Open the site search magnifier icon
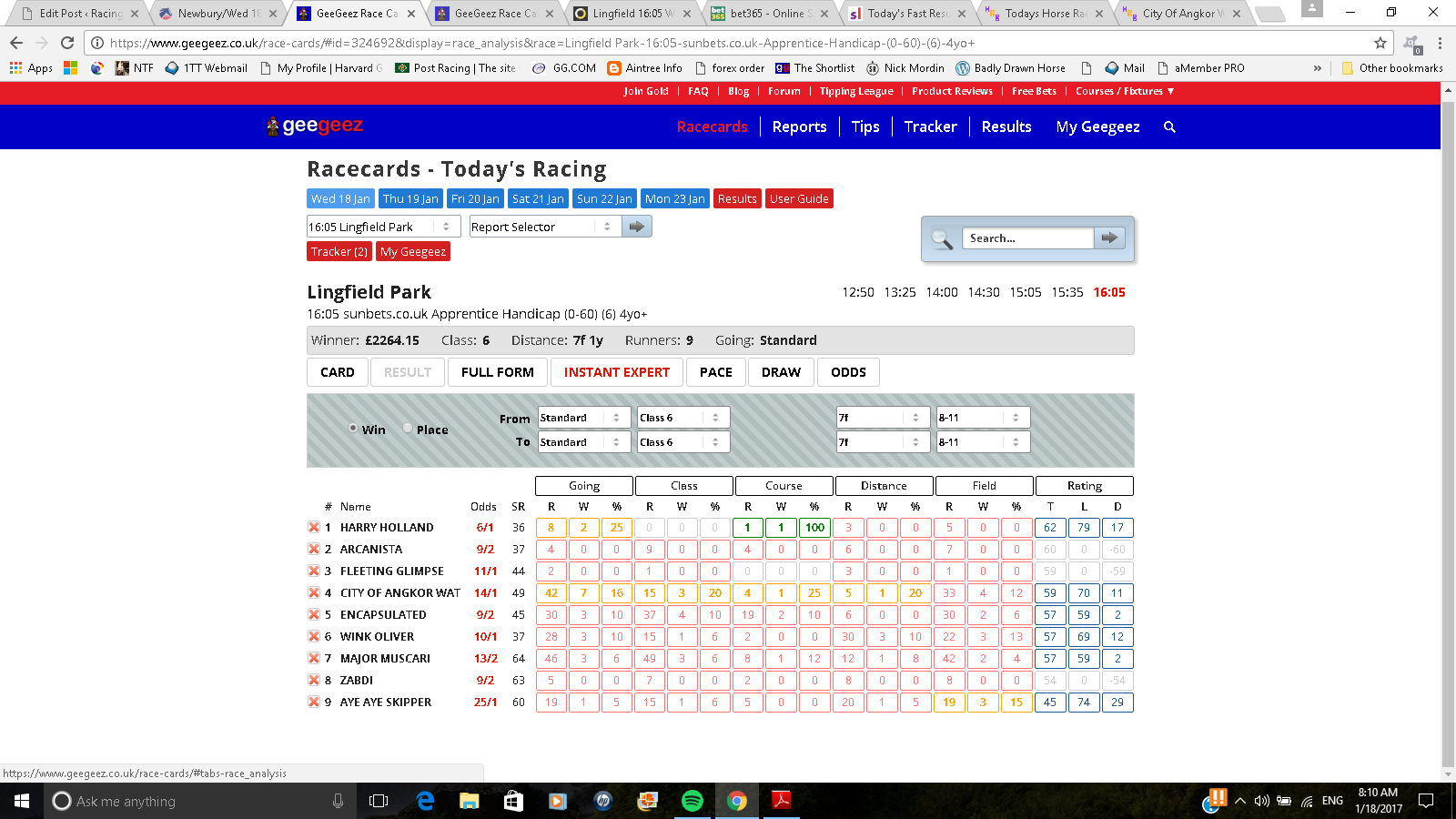Image resolution: width=1456 pixels, height=819 pixels. tap(1169, 127)
